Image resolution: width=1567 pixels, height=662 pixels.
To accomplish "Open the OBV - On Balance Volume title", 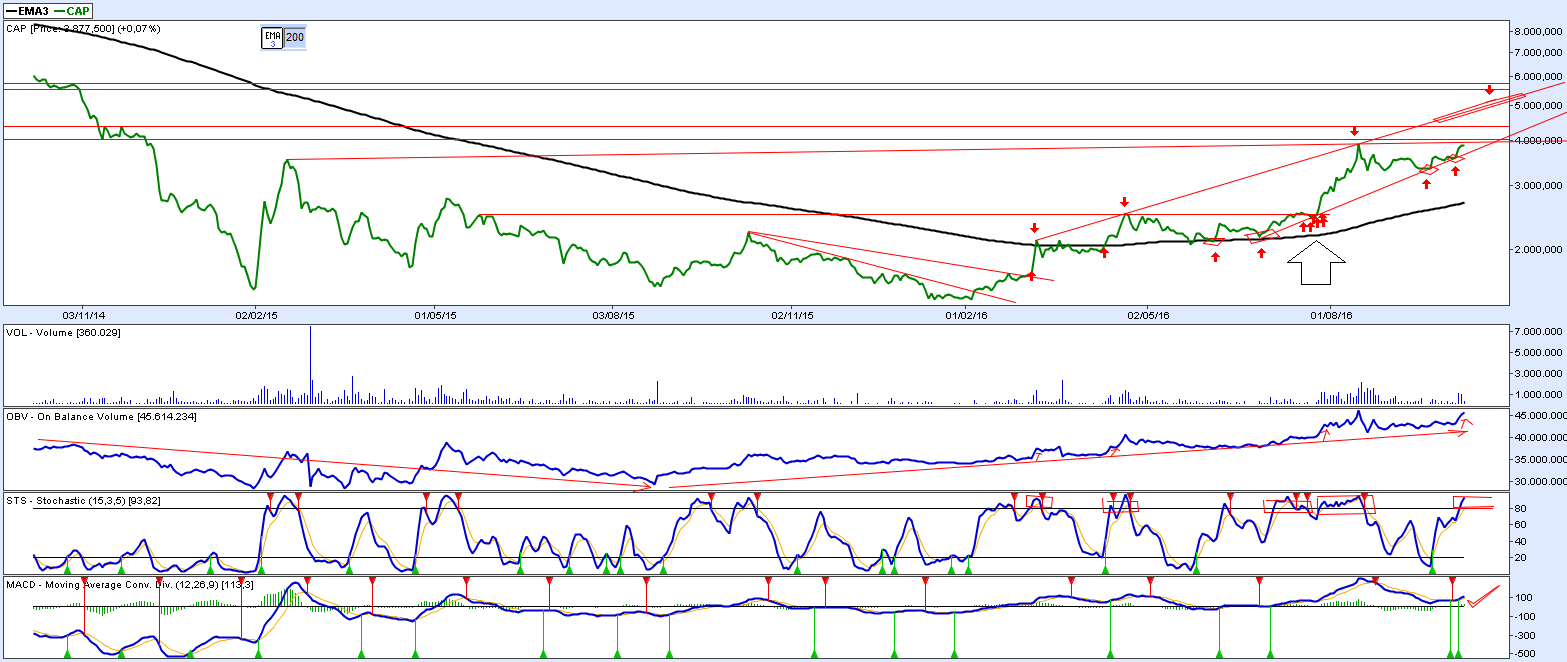I will pos(101,415).
